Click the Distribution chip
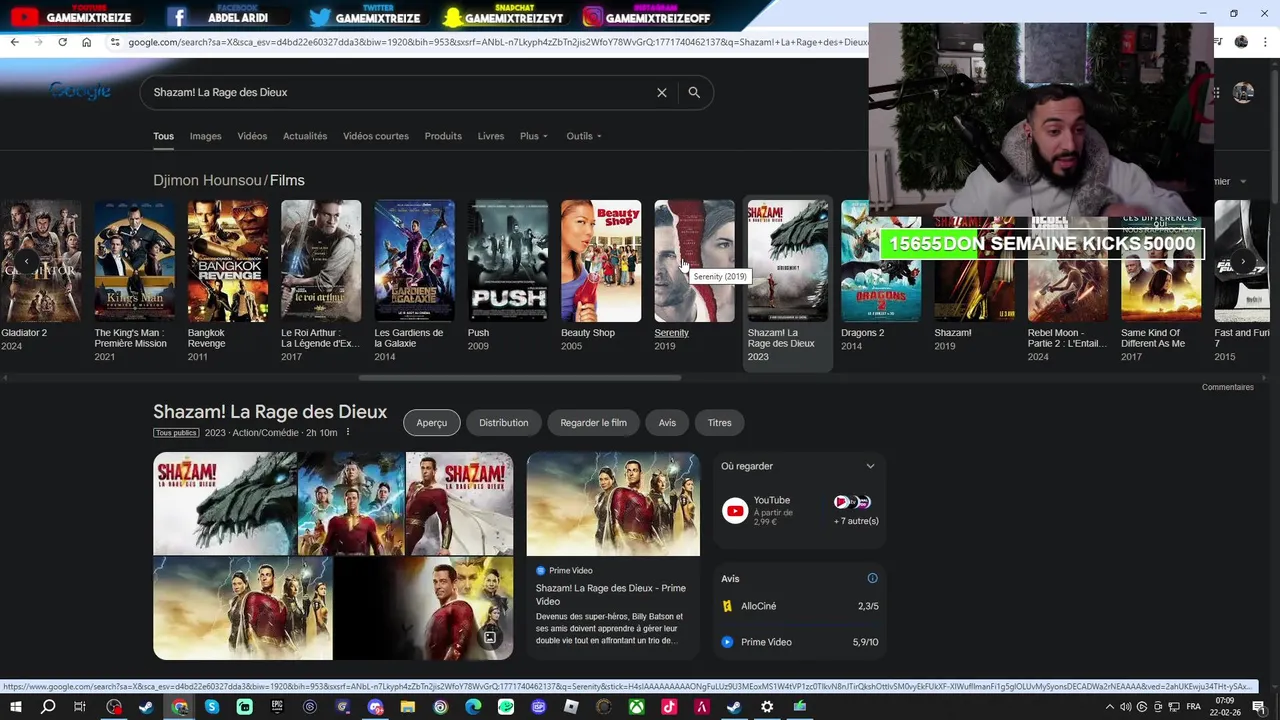 [x=503, y=423]
